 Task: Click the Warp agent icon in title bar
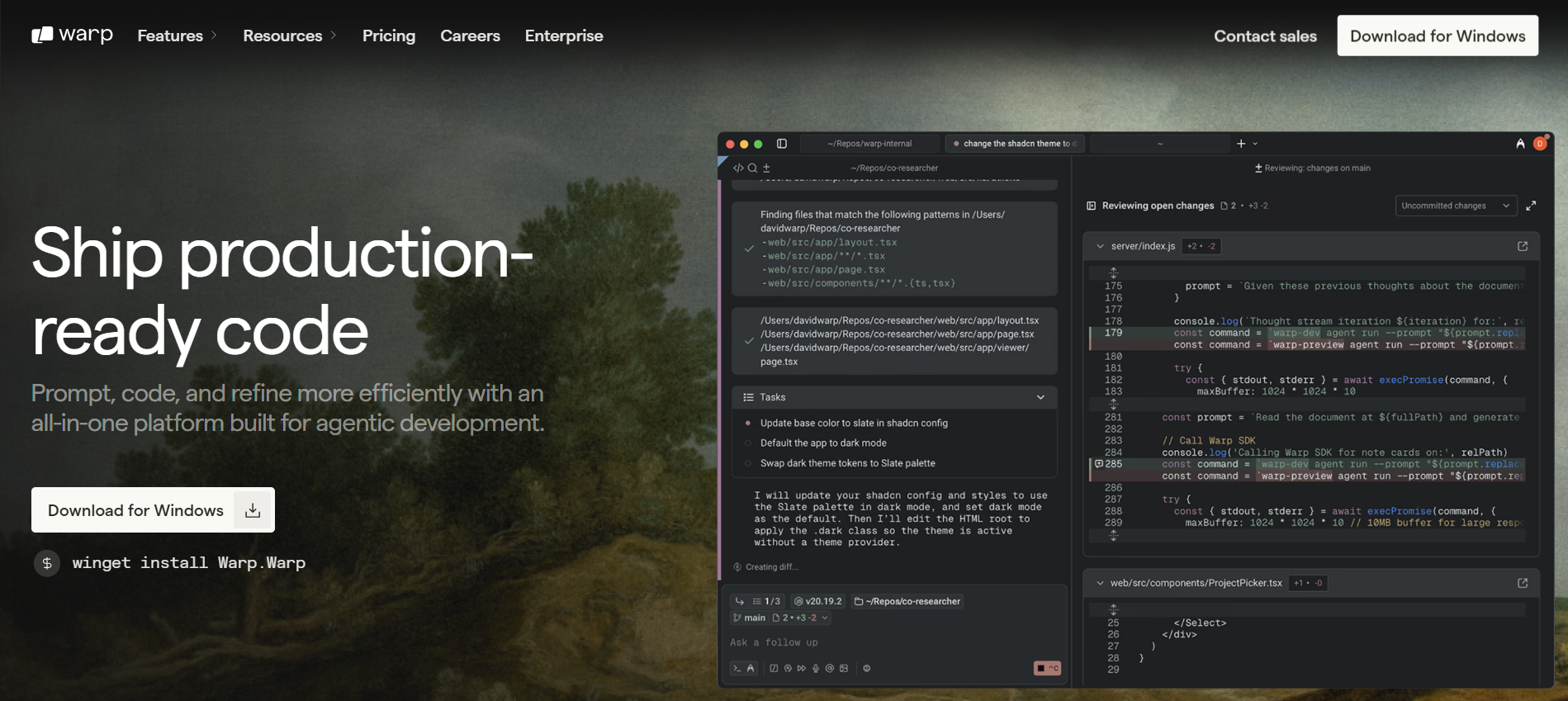(x=1520, y=144)
